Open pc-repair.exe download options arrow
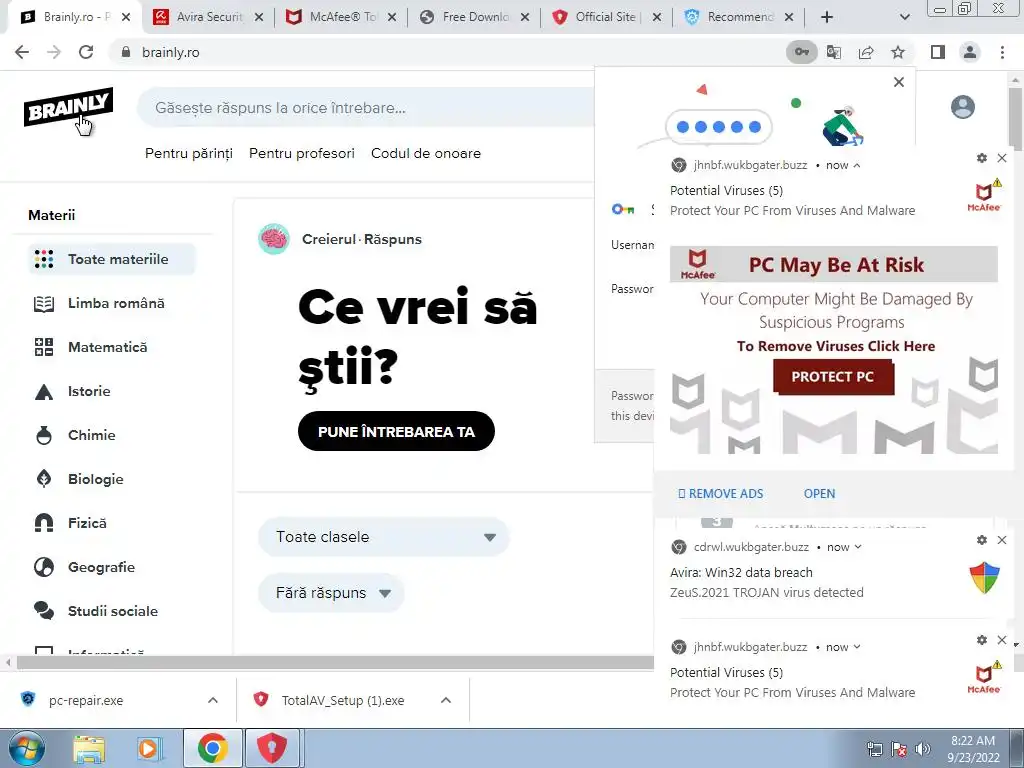 pyautogui.click(x=213, y=700)
